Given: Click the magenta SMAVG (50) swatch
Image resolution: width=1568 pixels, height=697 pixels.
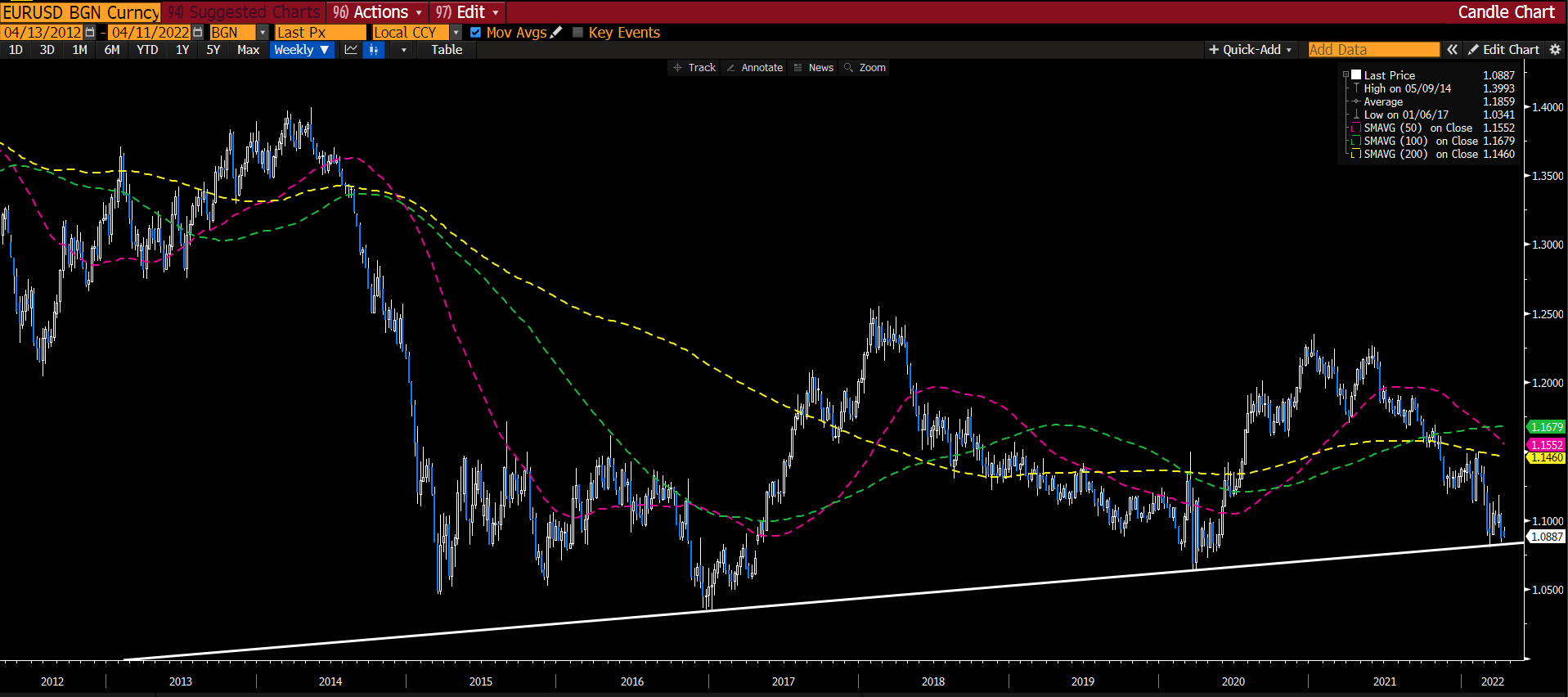Looking at the screenshot, I should (x=1356, y=128).
